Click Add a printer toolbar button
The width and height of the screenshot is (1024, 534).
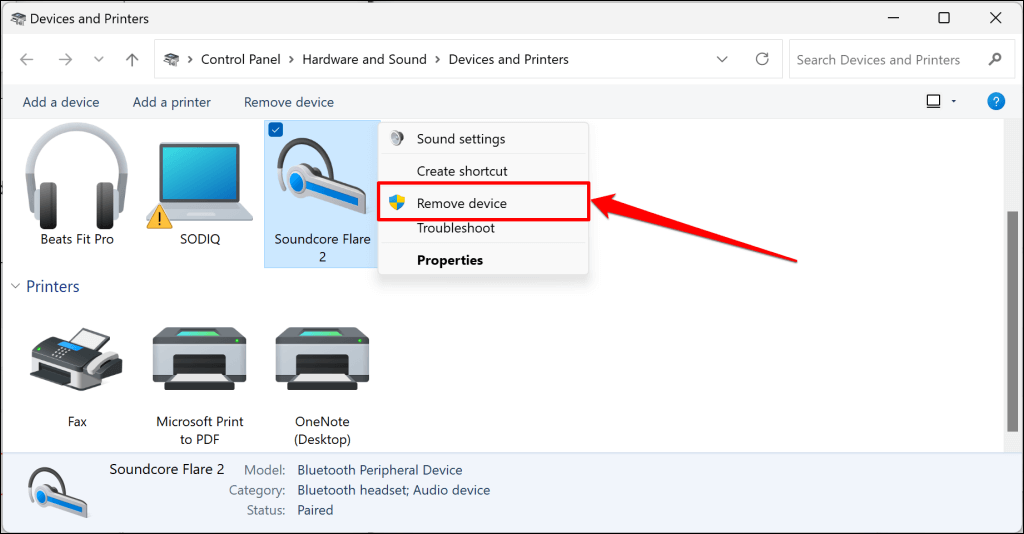[172, 102]
